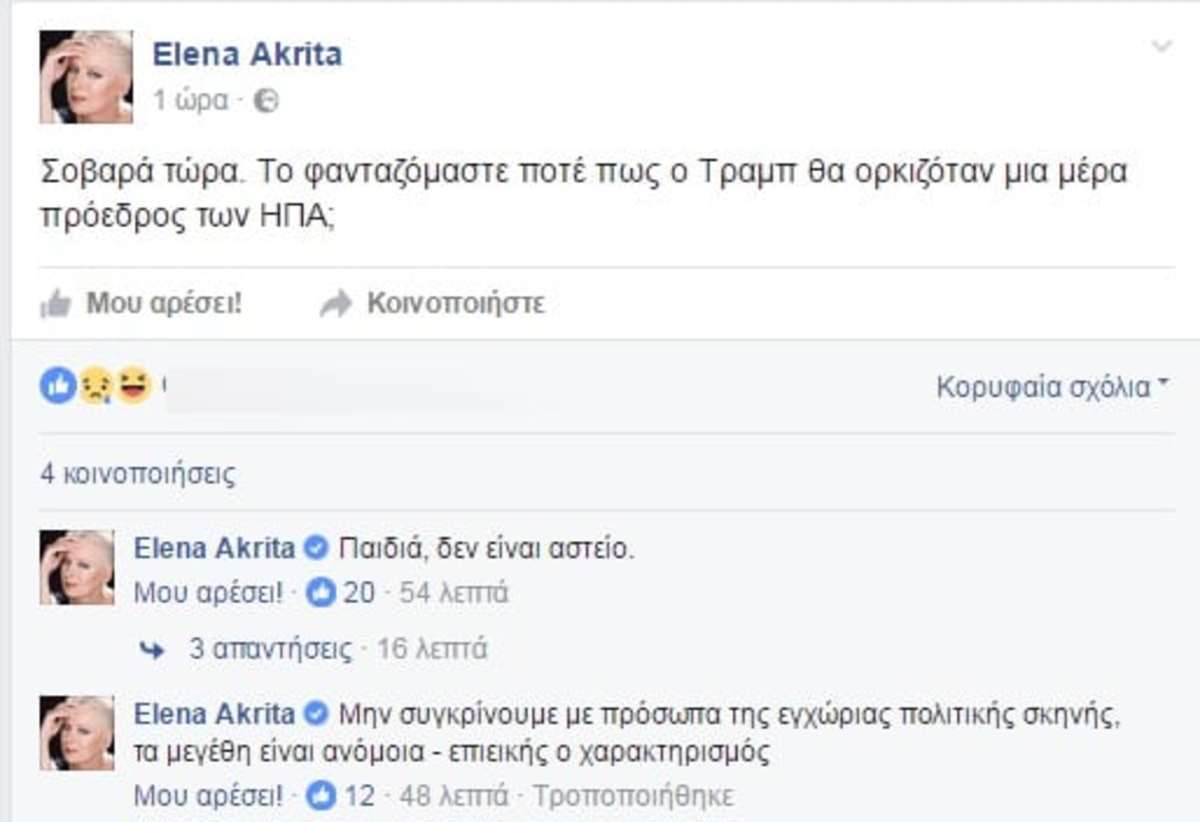
Task: Click the blue like reaction icon
Action: coord(58,385)
